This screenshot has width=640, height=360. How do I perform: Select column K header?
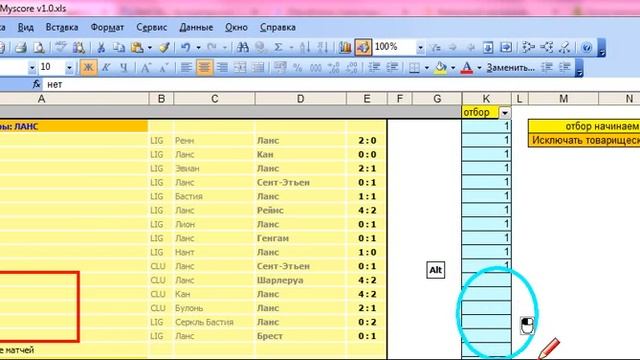tap(486, 99)
